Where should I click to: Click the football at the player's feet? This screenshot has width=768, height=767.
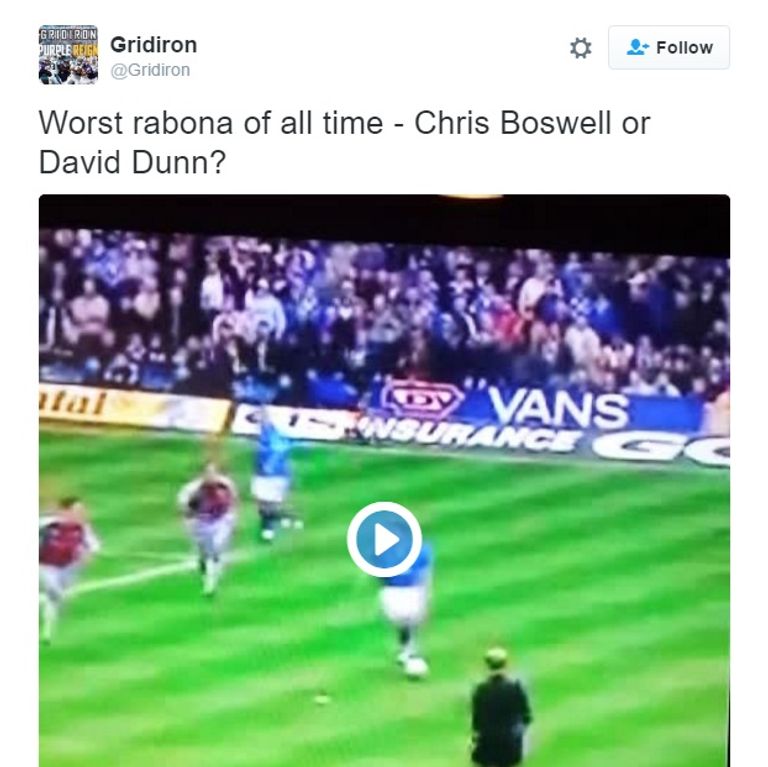[416, 668]
